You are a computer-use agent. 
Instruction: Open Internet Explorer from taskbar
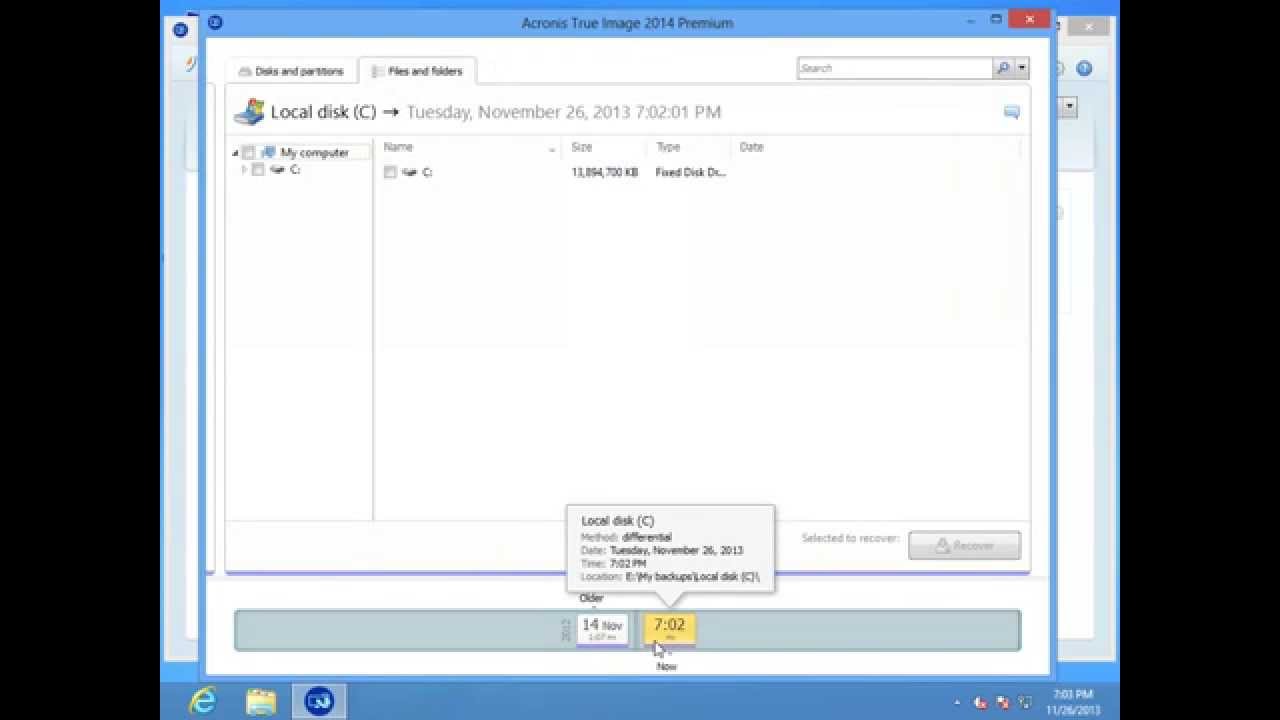click(203, 701)
